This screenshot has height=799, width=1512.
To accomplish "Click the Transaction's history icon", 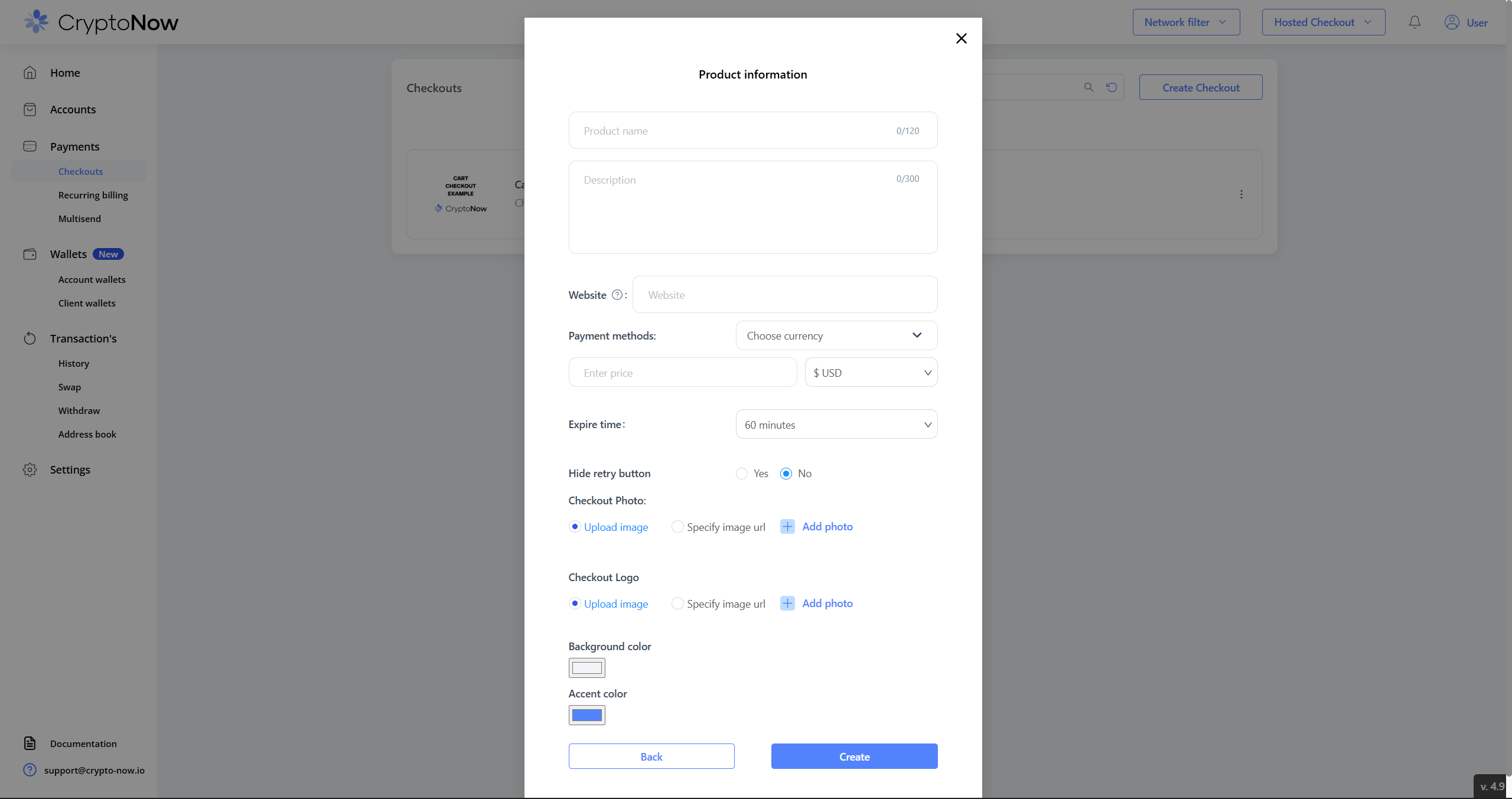I will pyautogui.click(x=30, y=338).
